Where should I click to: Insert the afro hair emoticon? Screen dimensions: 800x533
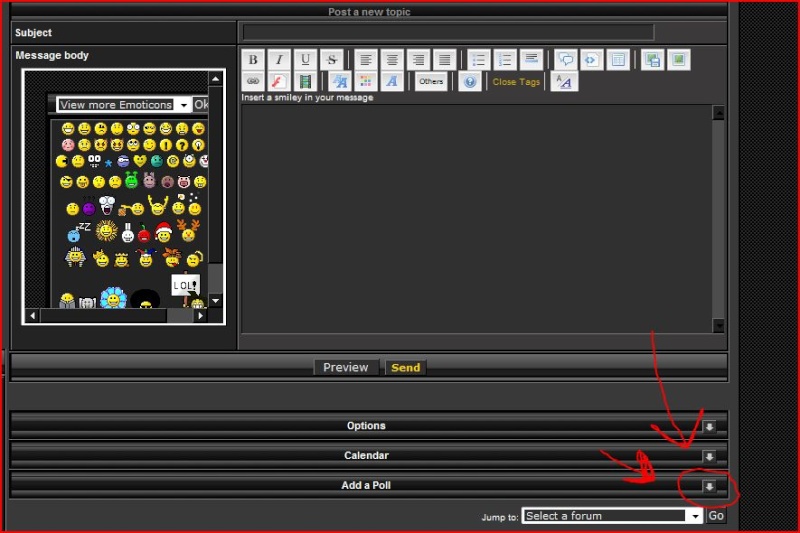point(145,299)
